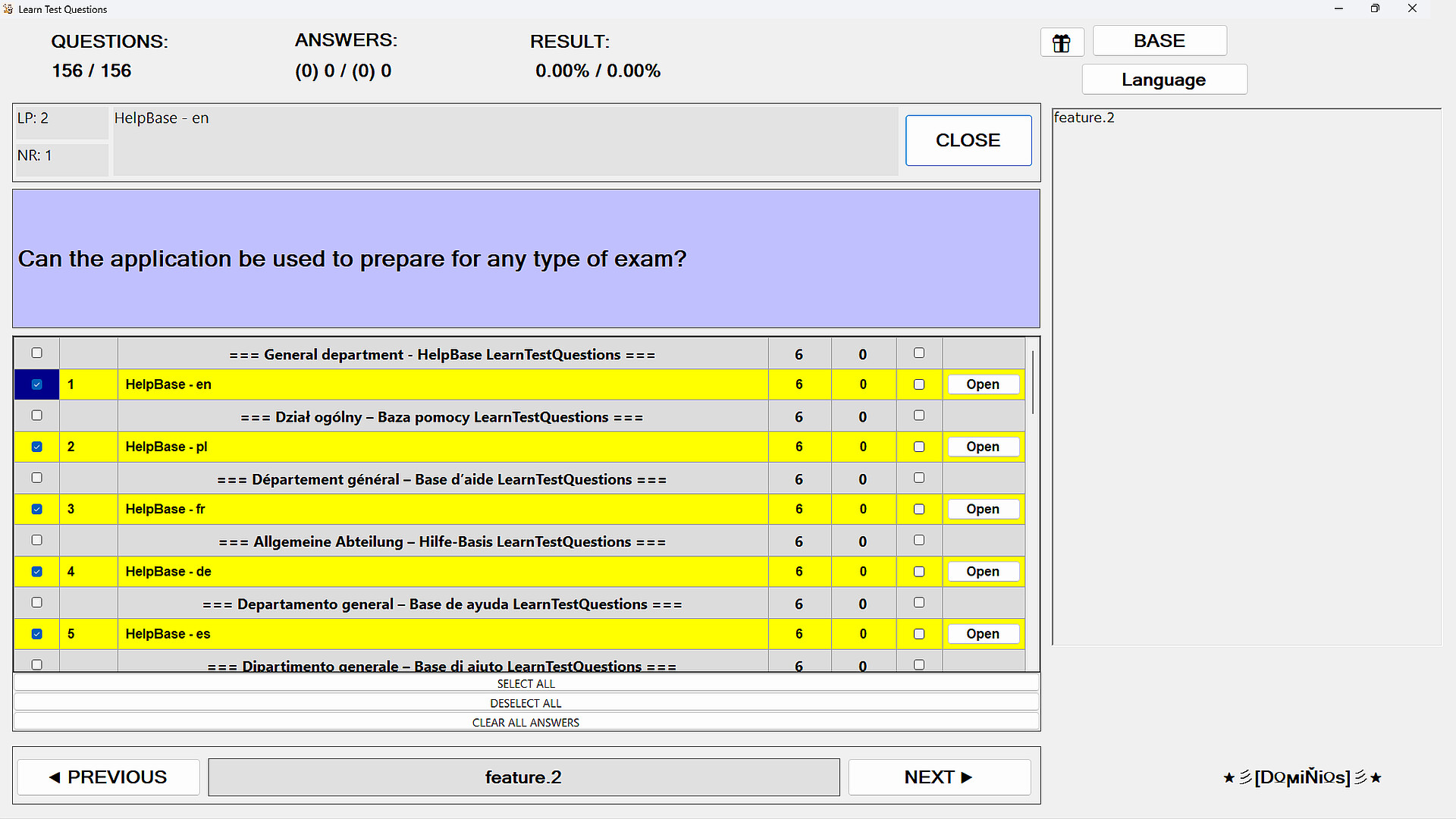Screen dimensions: 1456x819
Task: Click the BASE button
Action: tap(1159, 41)
